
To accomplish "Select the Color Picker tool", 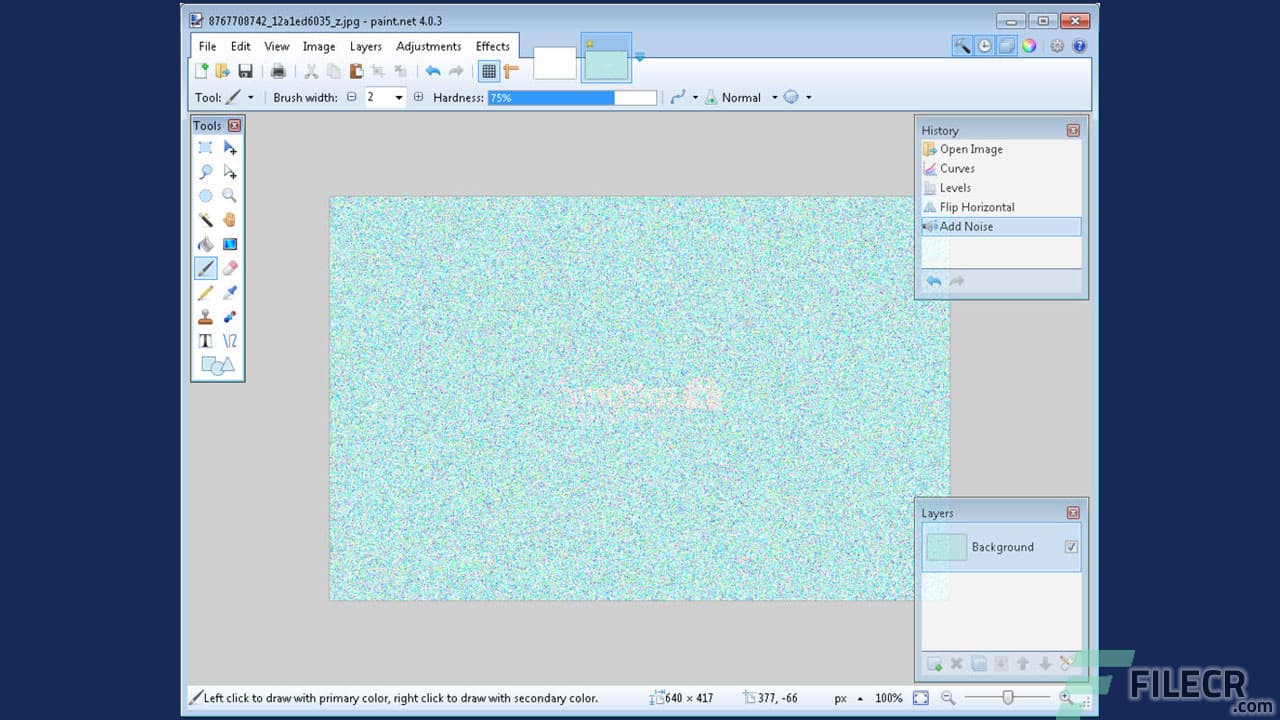I will tap(229, 291).
